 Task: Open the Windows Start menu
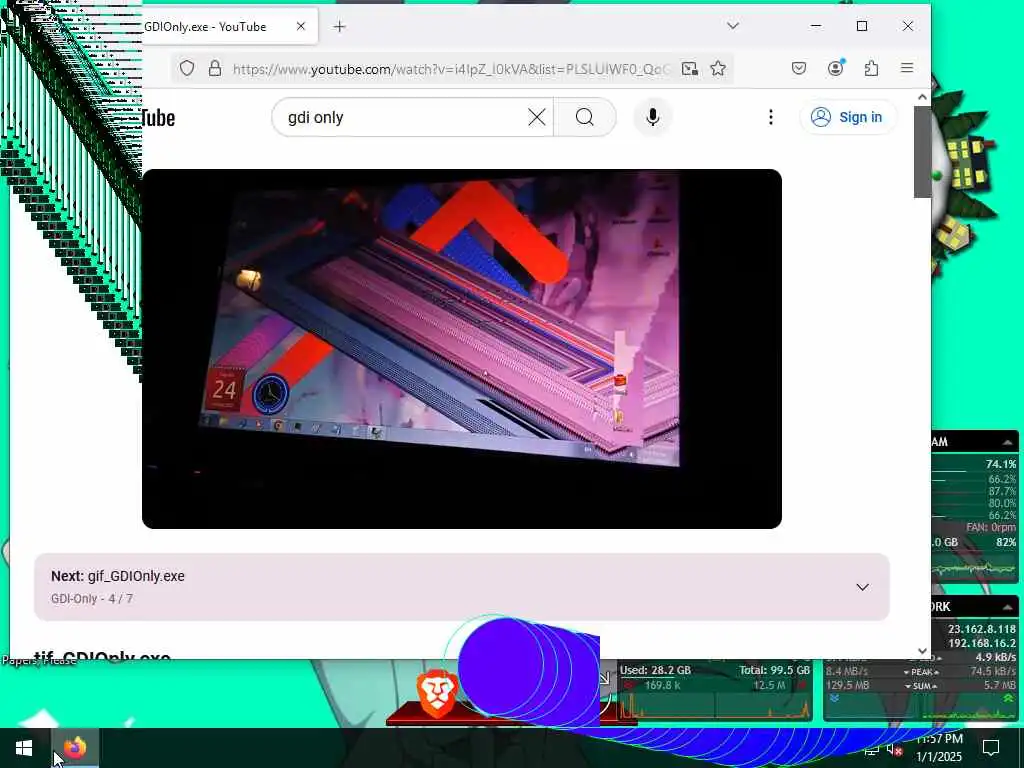[24, 748]
